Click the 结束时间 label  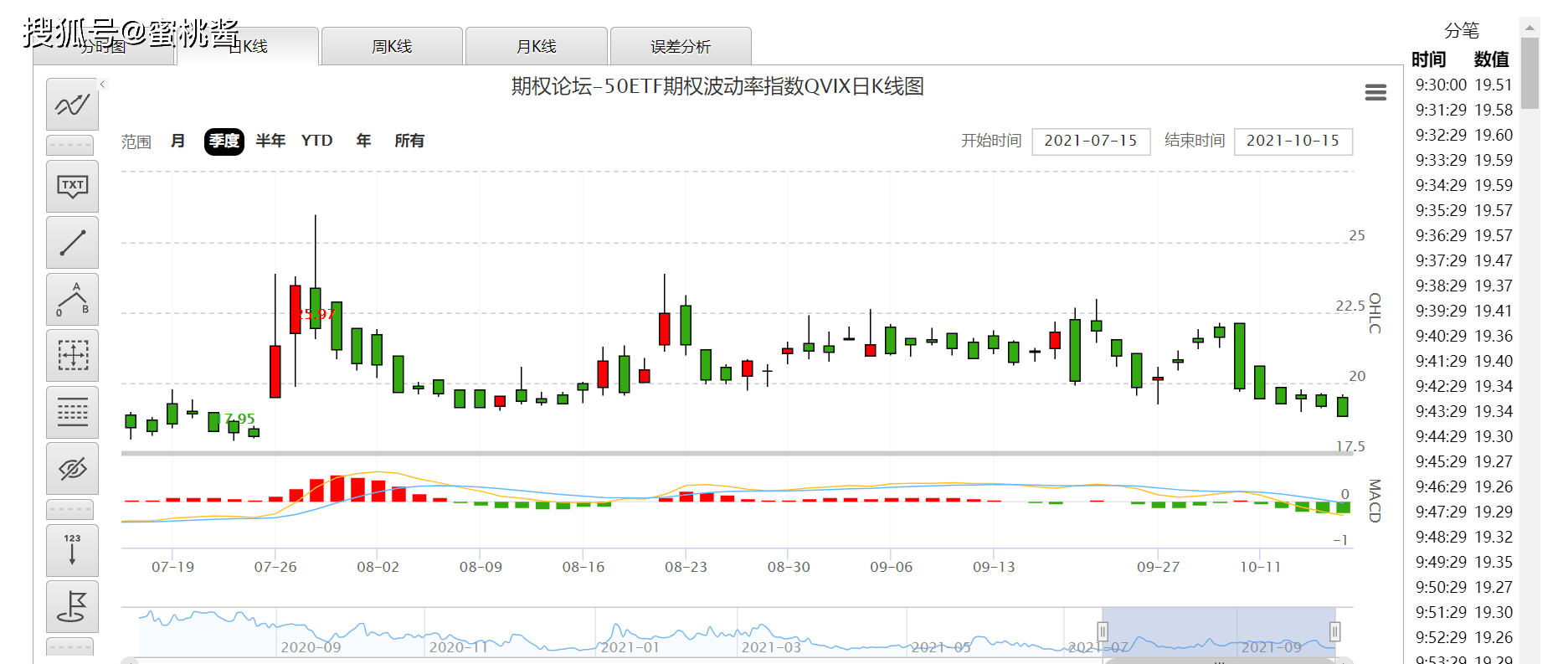coord(1195,141)
